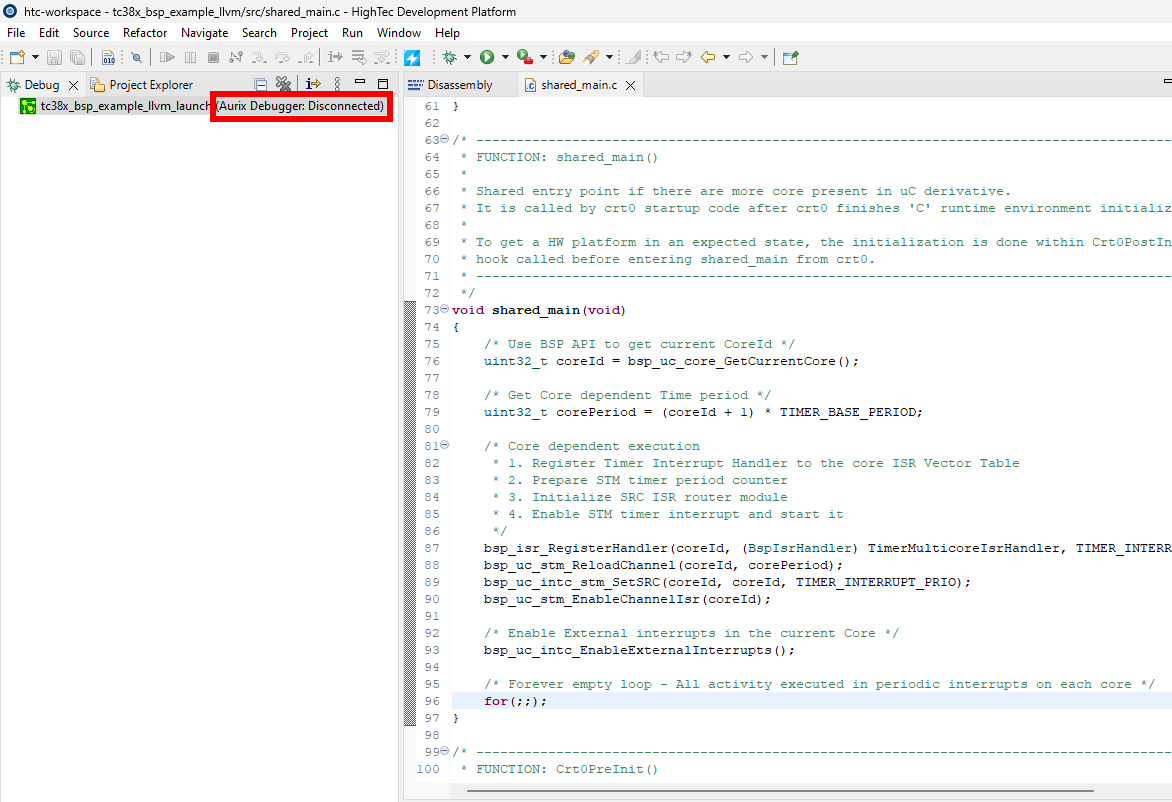Collapse the comment block at line 63
This screenshot has height=802, width=1172.
tap(444, 140)
